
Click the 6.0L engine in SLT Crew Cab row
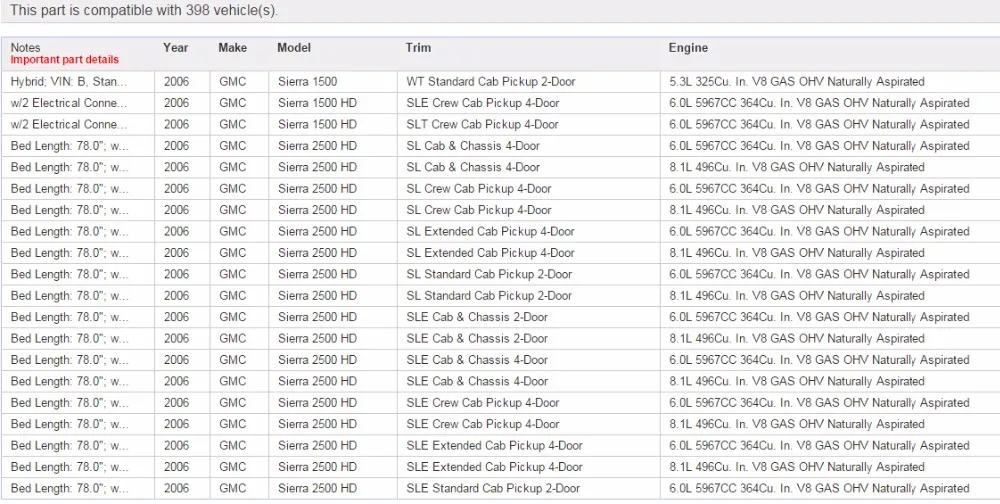pyautogui.click(x=819, y=124)
